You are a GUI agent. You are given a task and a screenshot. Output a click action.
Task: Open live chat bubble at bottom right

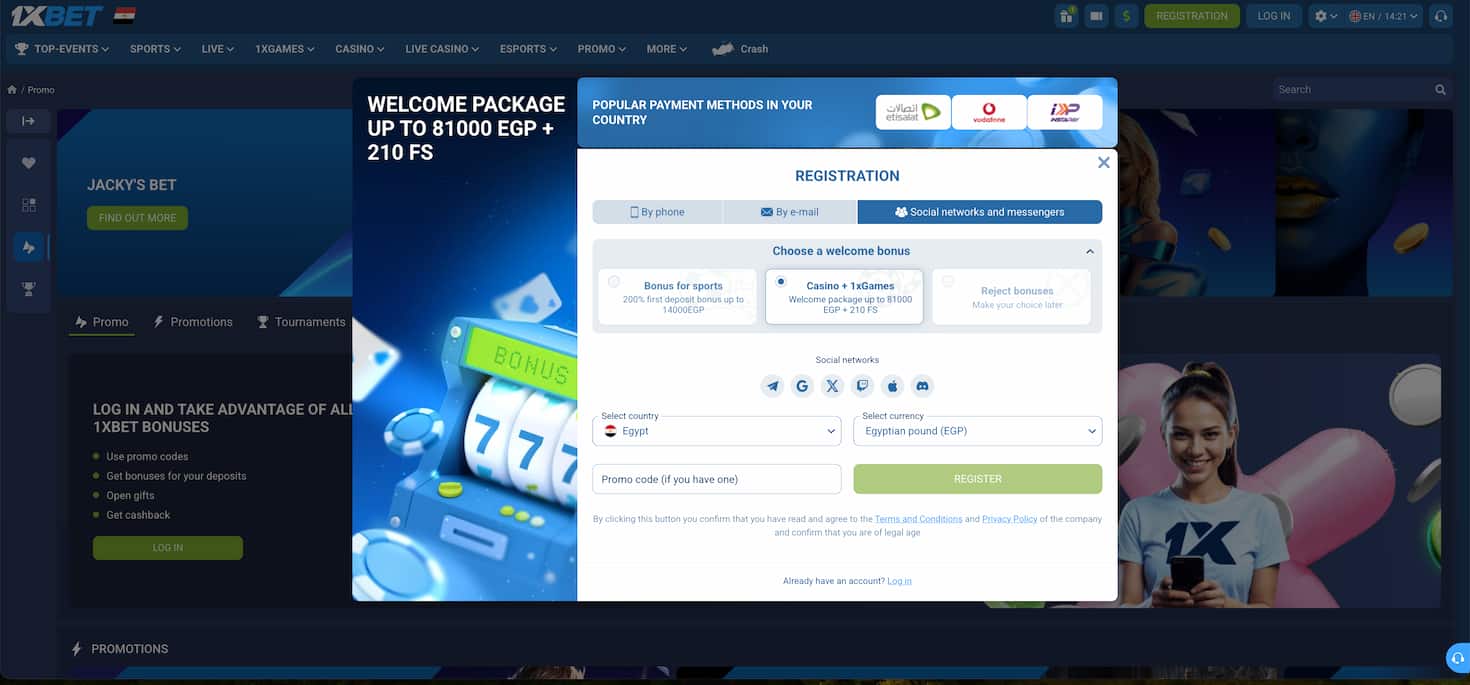[x=1458, y=658]
